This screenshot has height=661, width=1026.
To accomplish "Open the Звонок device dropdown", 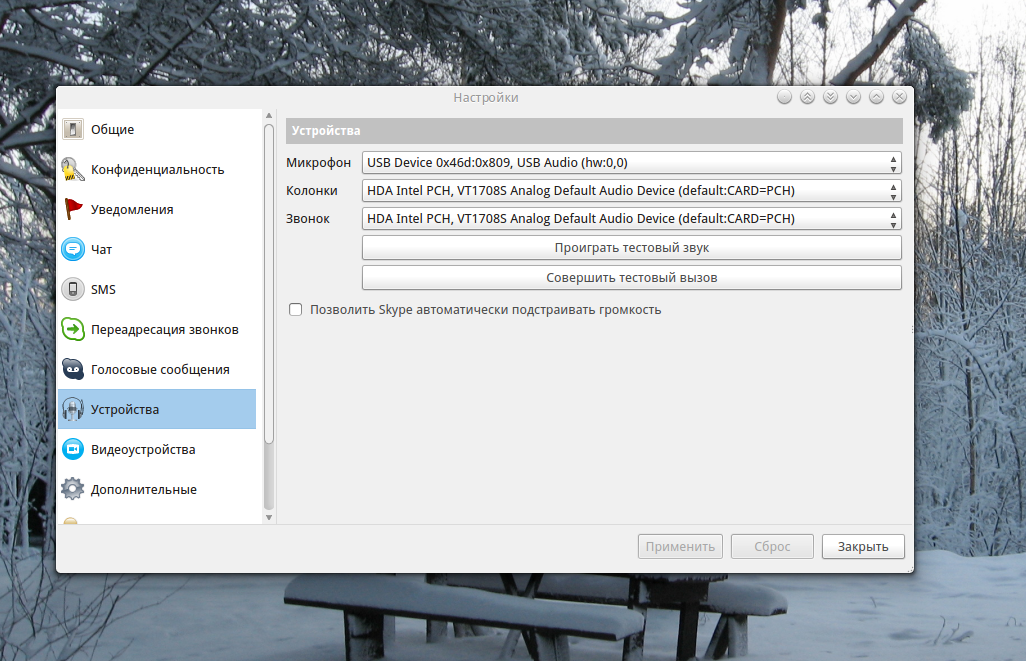I will click(631, 219).
